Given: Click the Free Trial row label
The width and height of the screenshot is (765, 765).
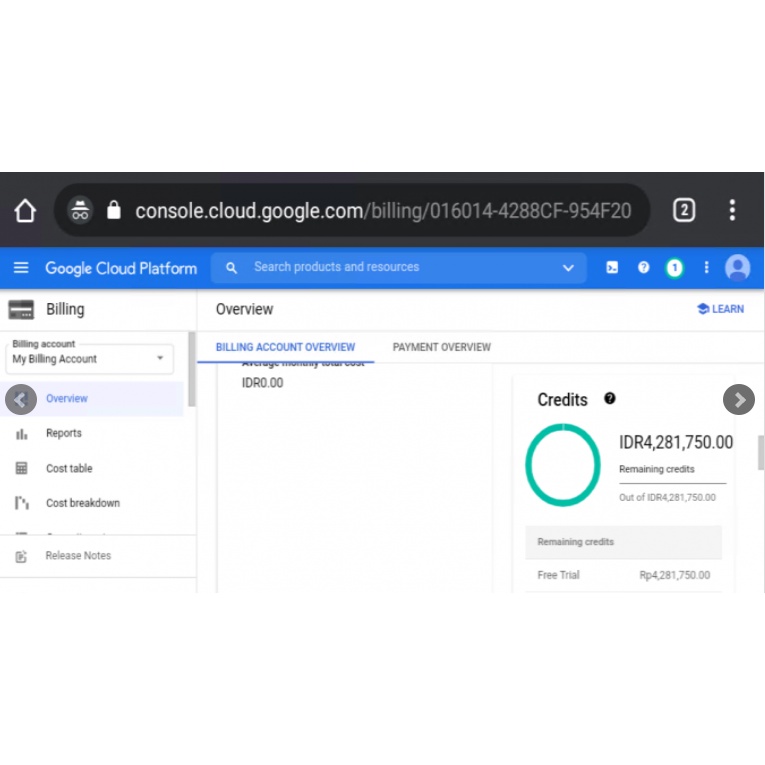Looking at the screenshot, I should (x=558, y=575).
